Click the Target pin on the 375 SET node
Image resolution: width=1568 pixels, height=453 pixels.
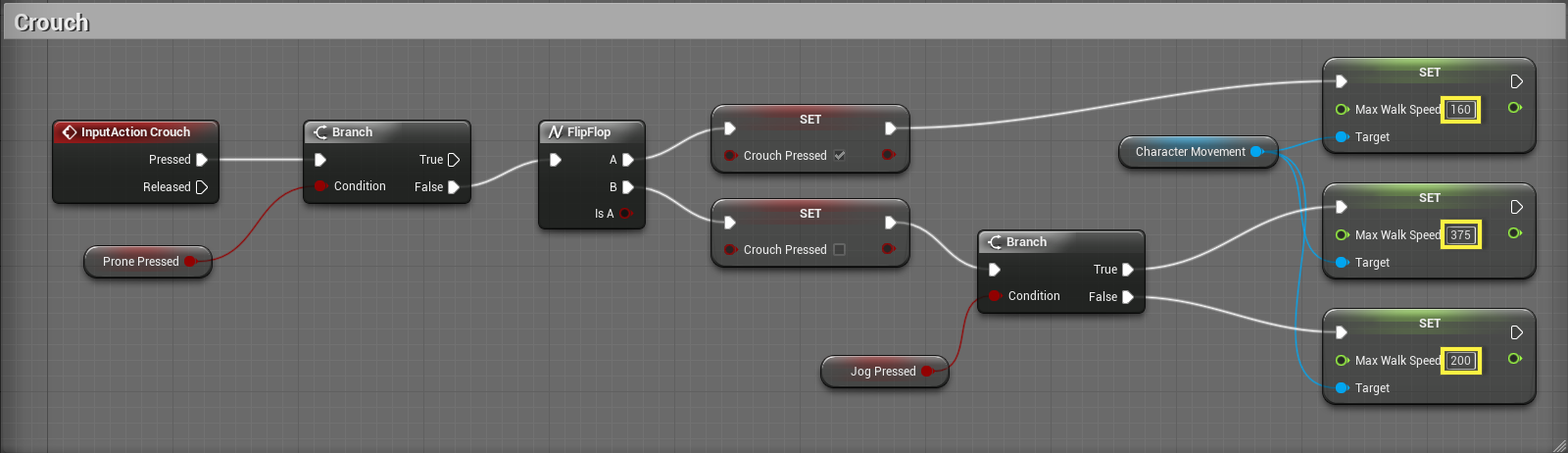[x=1343, y=263]
